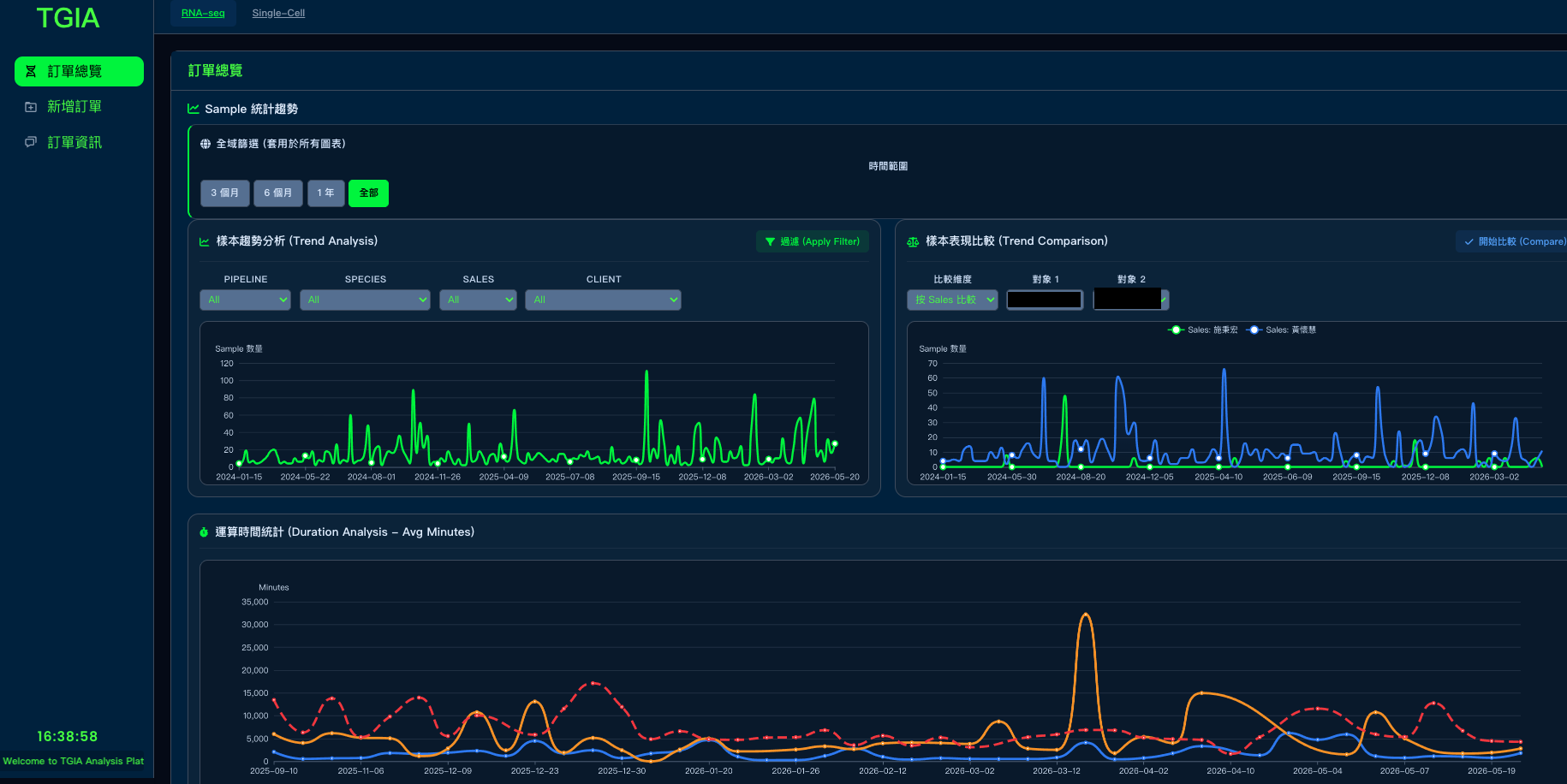Open the CLIENT filter dropdown

tap(603, 300)
